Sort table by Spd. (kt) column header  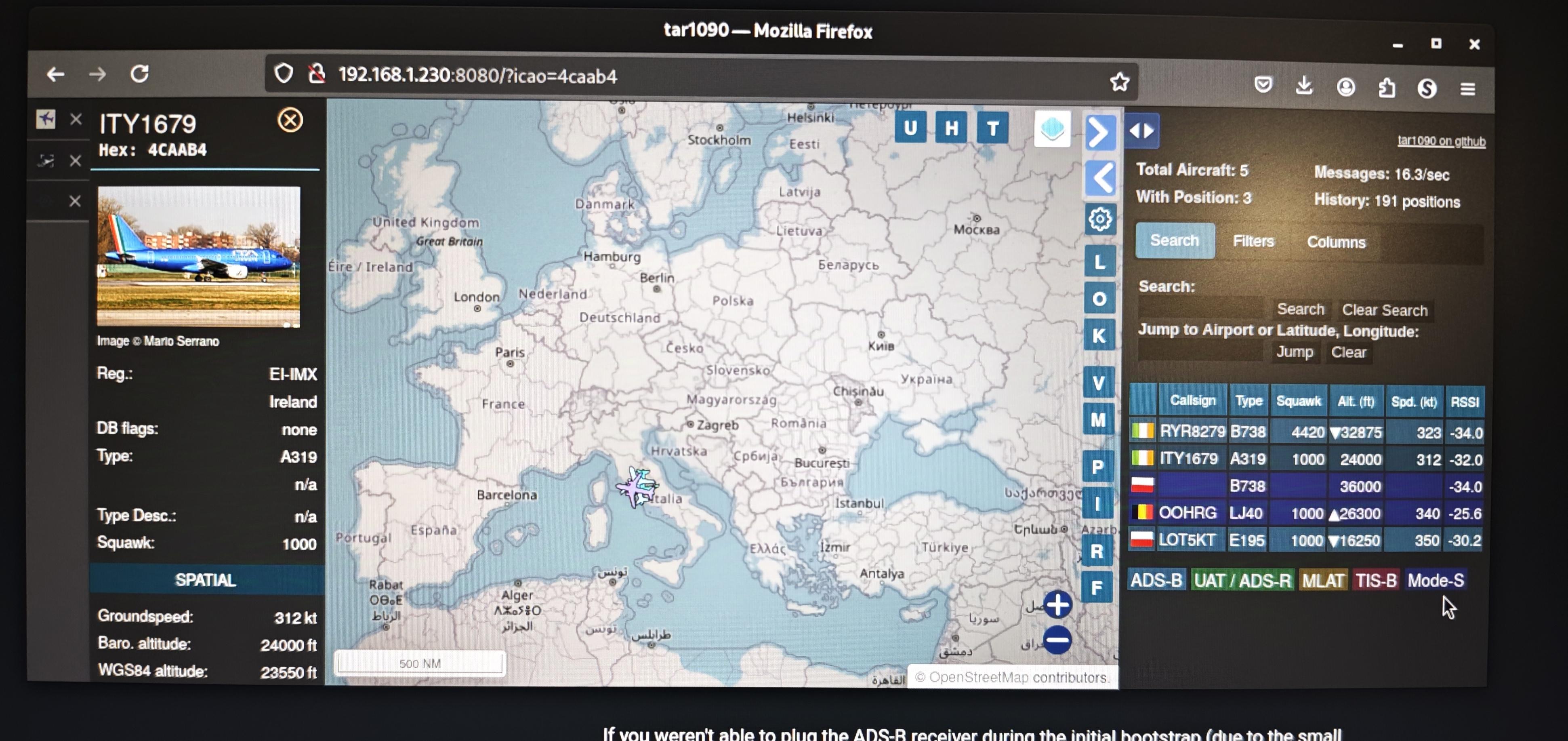click(1413, 402)
